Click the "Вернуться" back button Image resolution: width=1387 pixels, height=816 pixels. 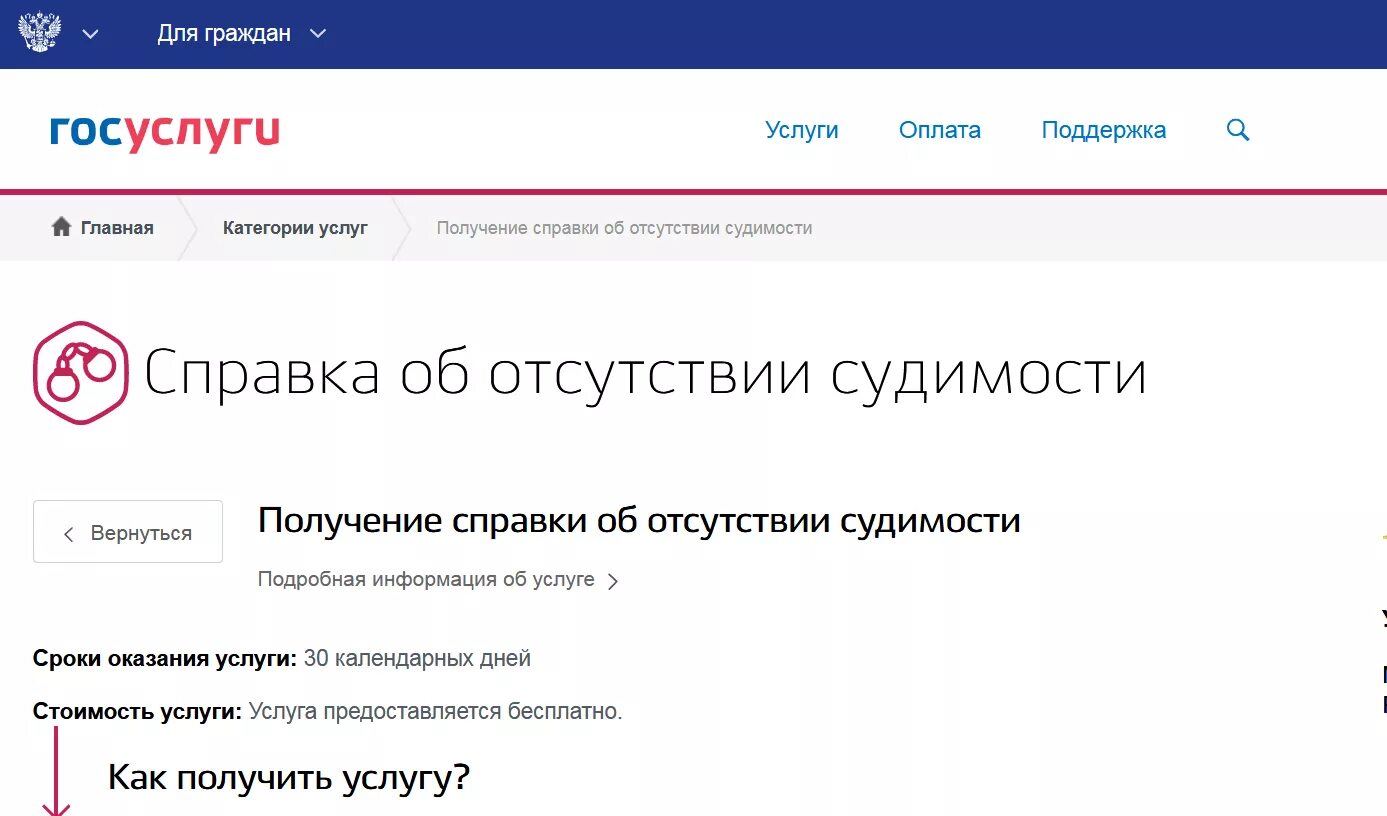[x=128, y=532]
